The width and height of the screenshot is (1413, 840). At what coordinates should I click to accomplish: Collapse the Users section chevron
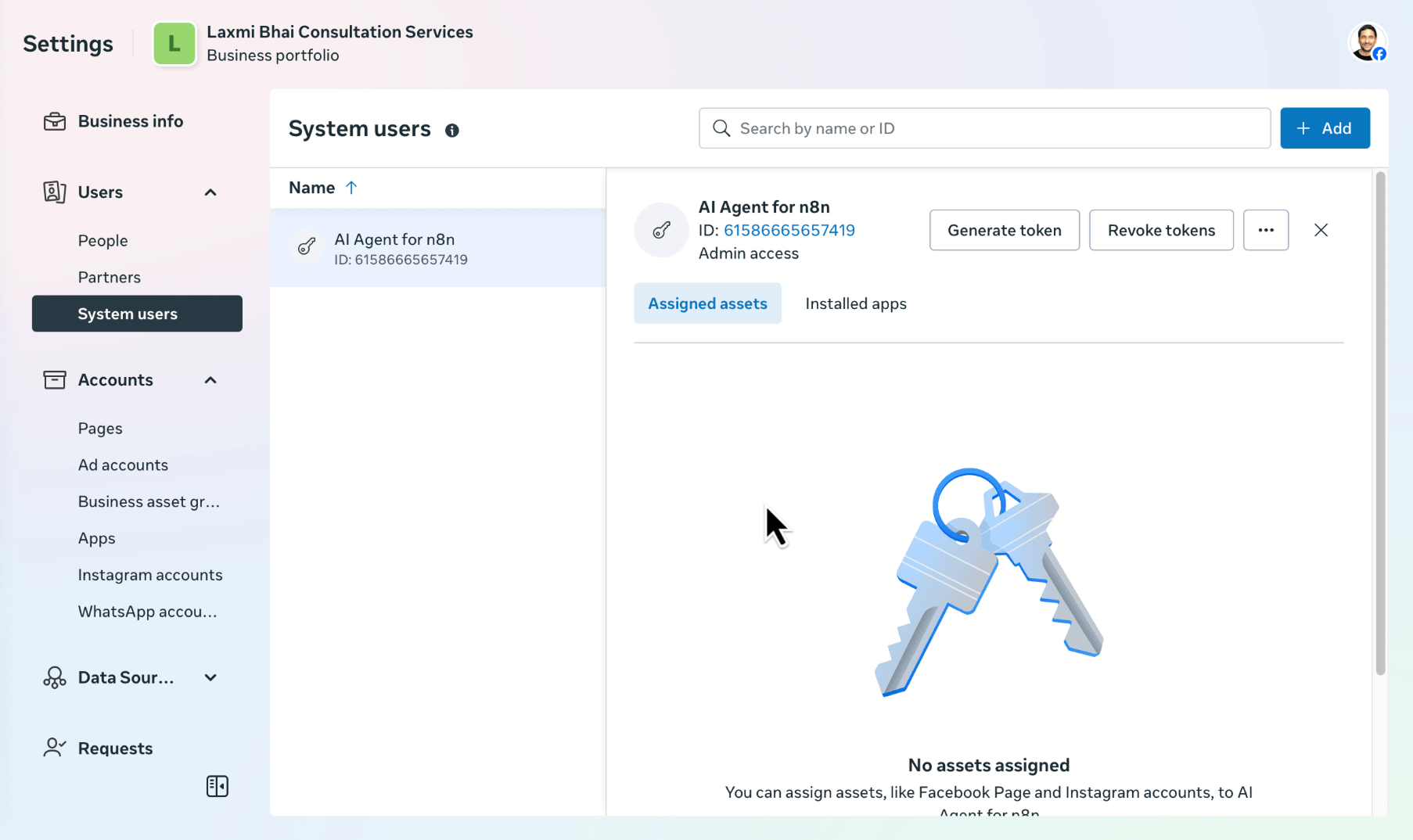coord(210,192)
